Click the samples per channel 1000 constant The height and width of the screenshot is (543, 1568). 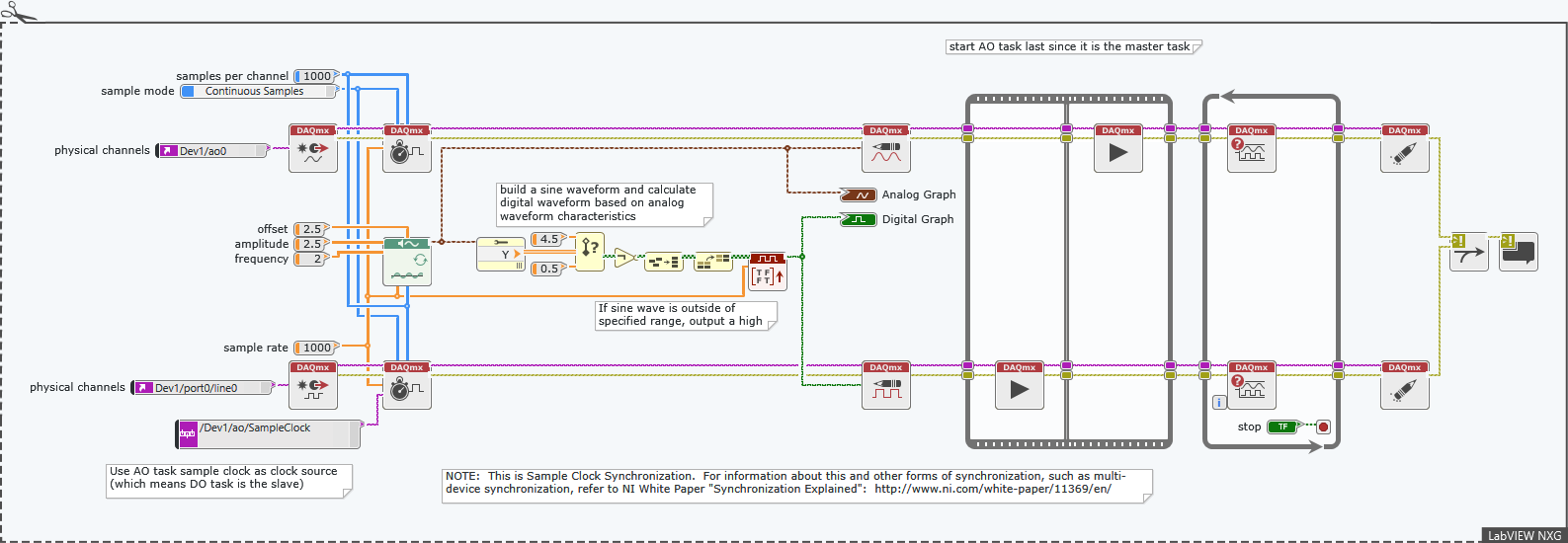coord(316,76)
